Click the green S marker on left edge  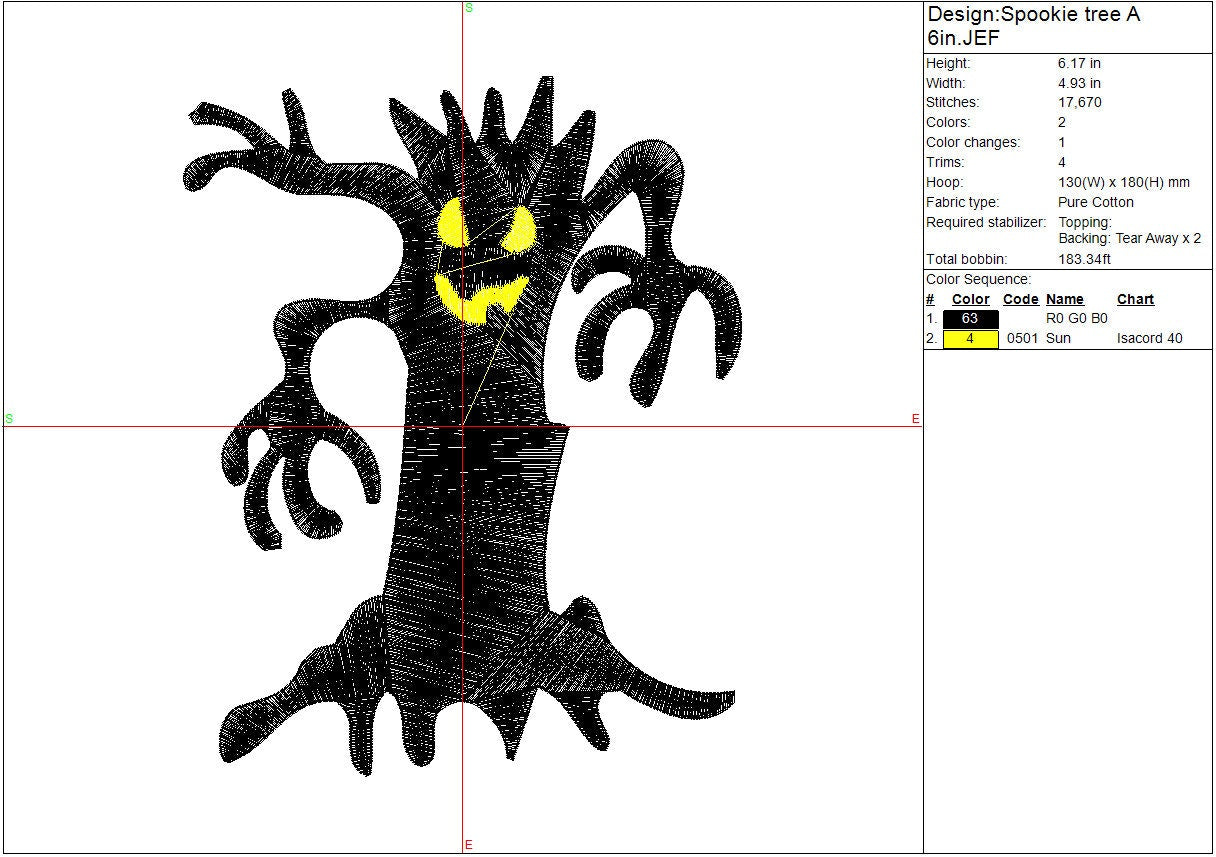pos(9,418)
